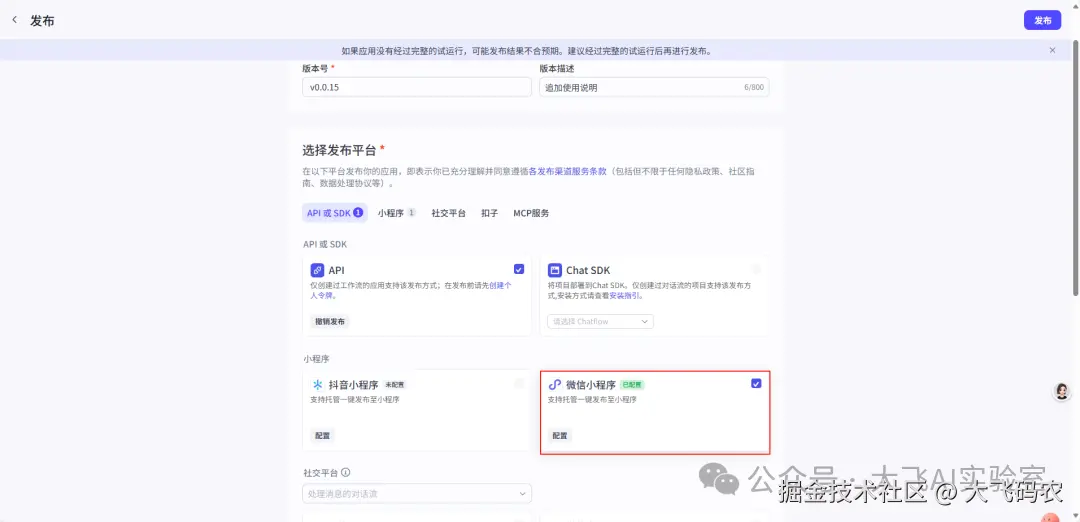The image size is (1080, 522).
Task: Switch to the MCP服务 tab
Action: pyautogui.click(x=531, y=213)
